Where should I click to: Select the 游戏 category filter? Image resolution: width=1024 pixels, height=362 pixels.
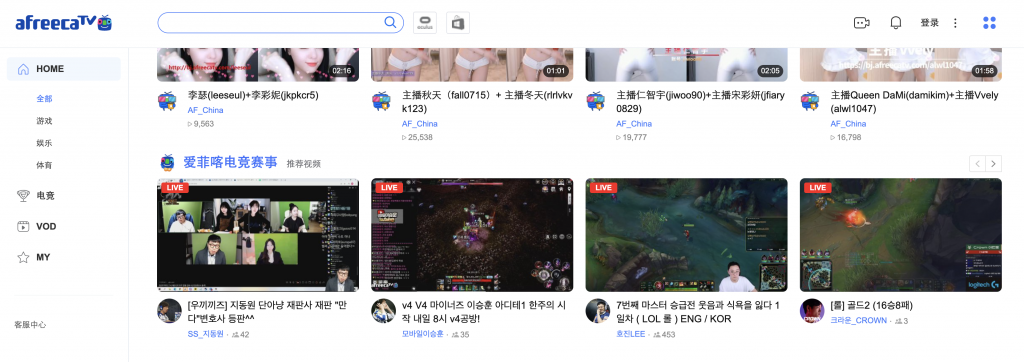point(44,121)
